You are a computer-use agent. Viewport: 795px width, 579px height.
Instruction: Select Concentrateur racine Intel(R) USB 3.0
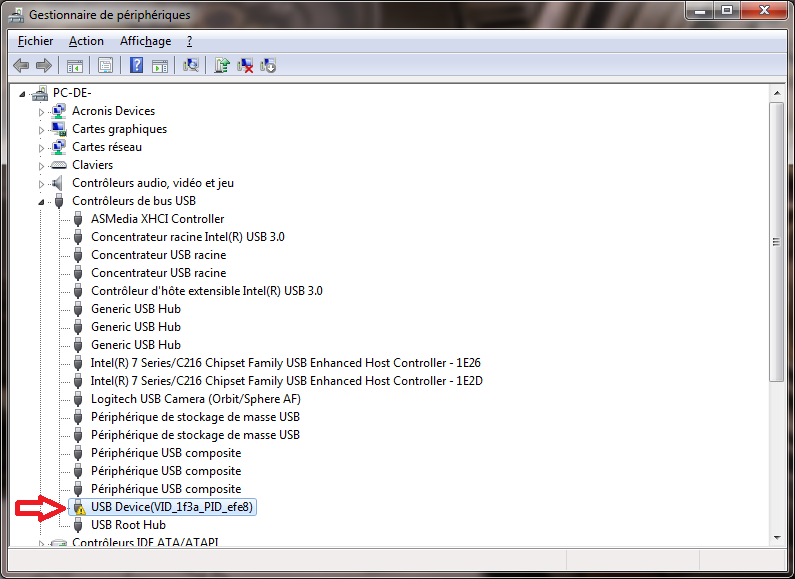point(188,237)
